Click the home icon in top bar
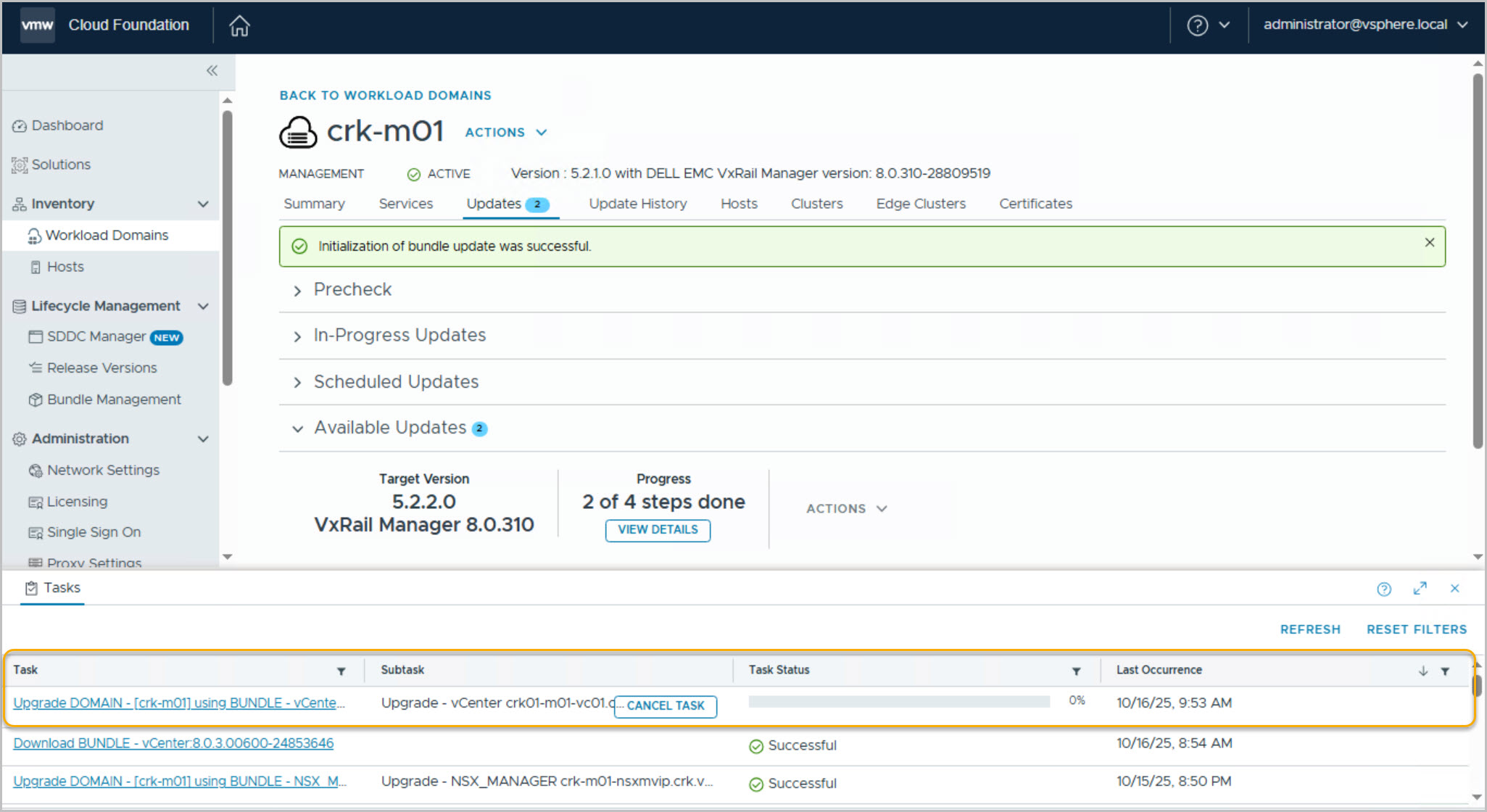Viewport: 1487px width, 812px height. pos(239,26)
